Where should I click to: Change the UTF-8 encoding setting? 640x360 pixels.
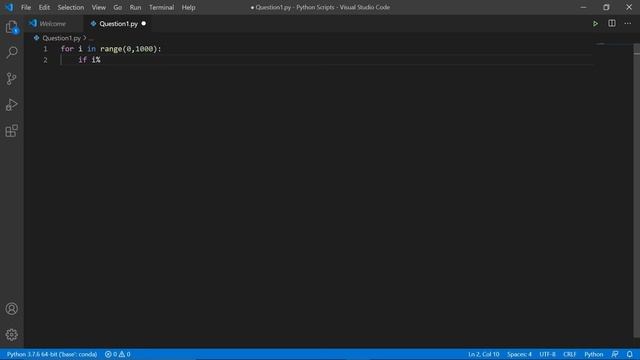pos(547,354)
